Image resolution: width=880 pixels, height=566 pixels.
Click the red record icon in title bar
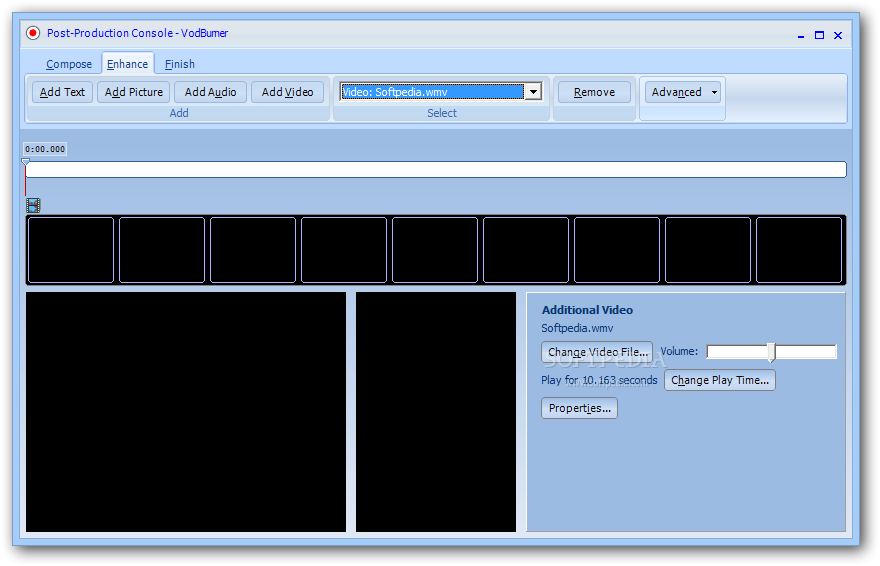click(33, 33)
